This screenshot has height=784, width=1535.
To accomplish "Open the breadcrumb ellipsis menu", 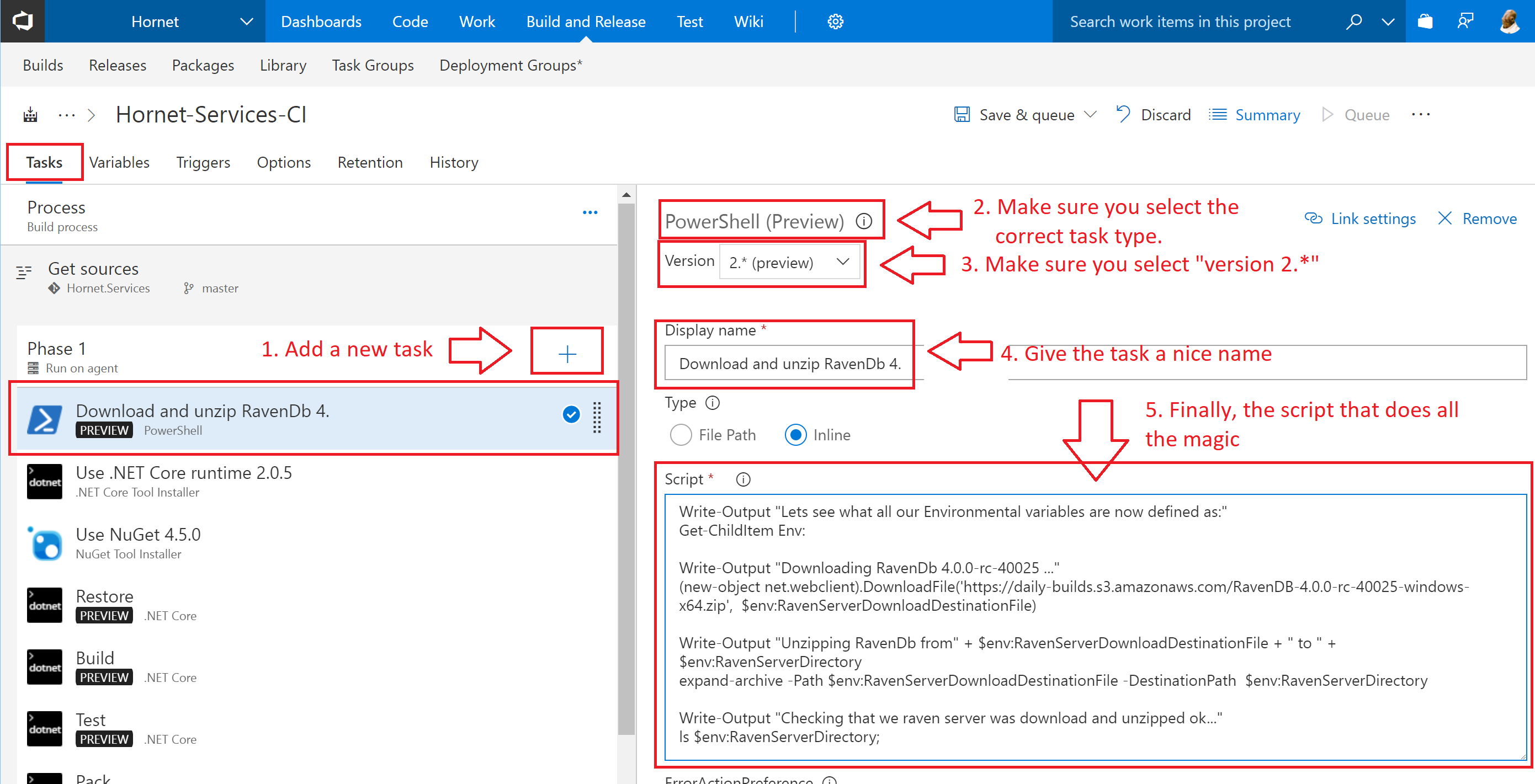I will pos(67,114).
